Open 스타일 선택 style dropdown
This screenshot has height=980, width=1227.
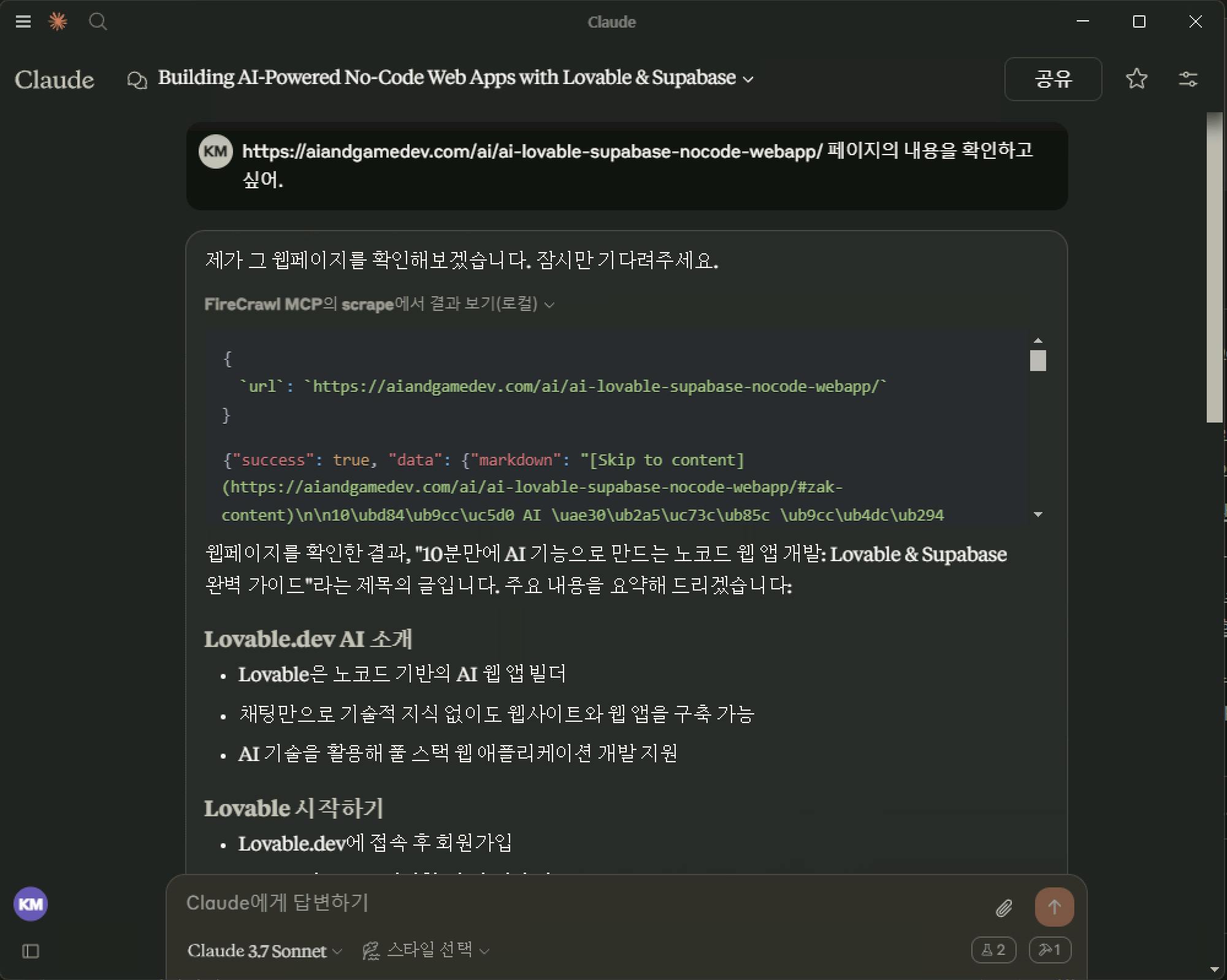[x=426, y=951]
